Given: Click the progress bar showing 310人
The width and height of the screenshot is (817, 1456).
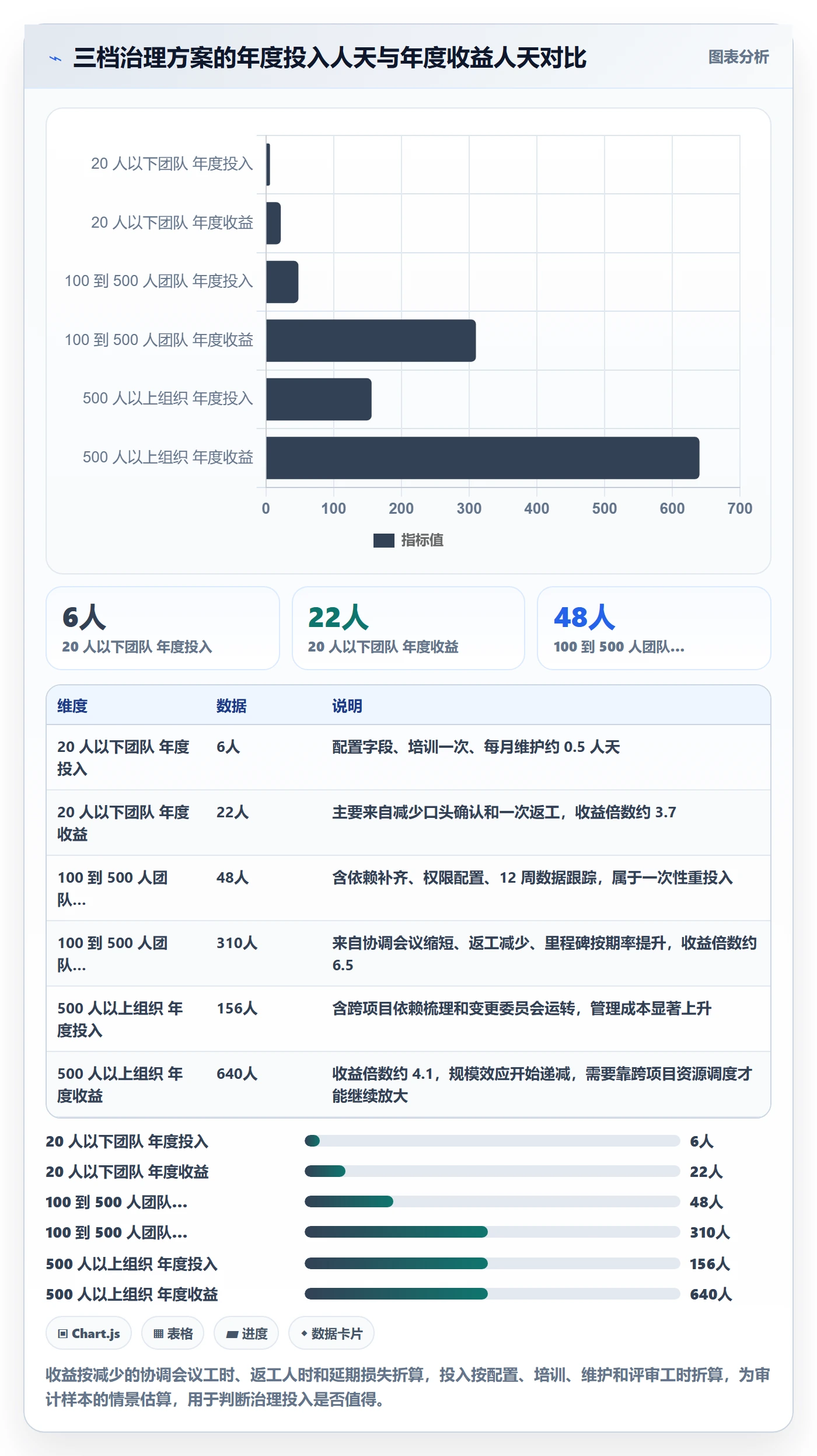Looking at the screenshot, I should tap(492, 1232).
